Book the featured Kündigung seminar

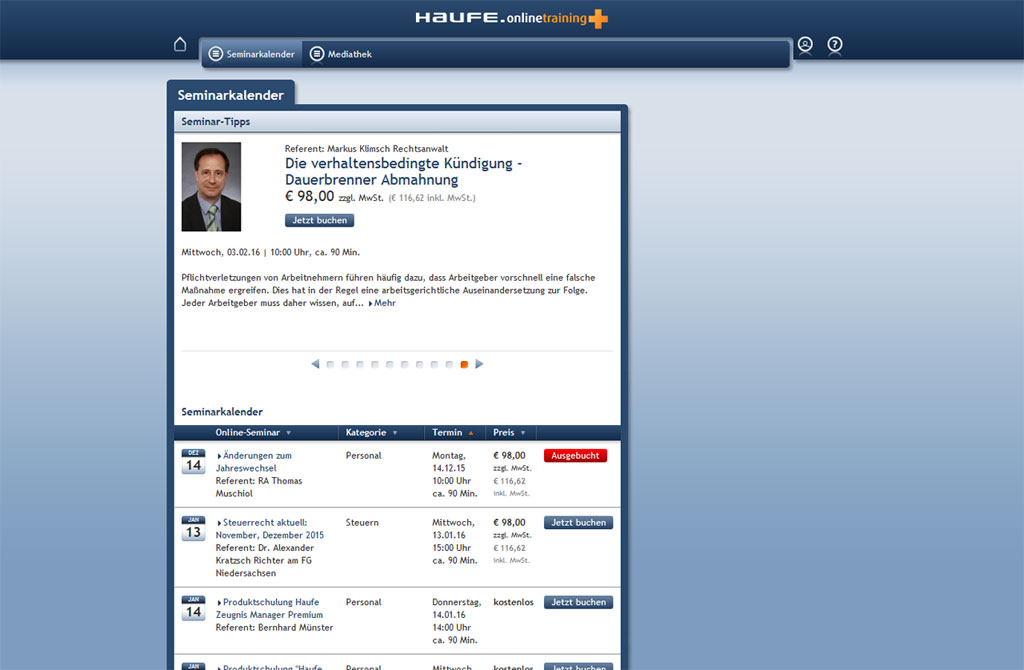319,220
